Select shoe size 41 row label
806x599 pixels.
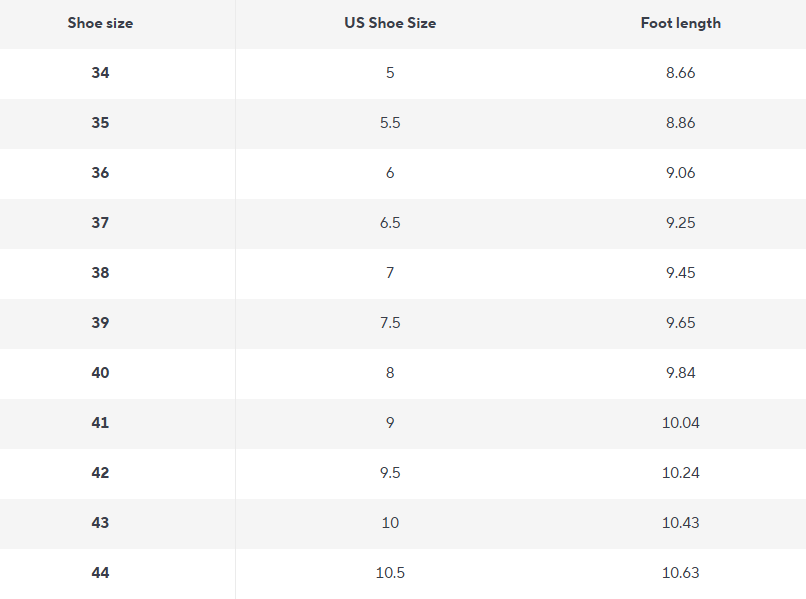tap(100, 423)
